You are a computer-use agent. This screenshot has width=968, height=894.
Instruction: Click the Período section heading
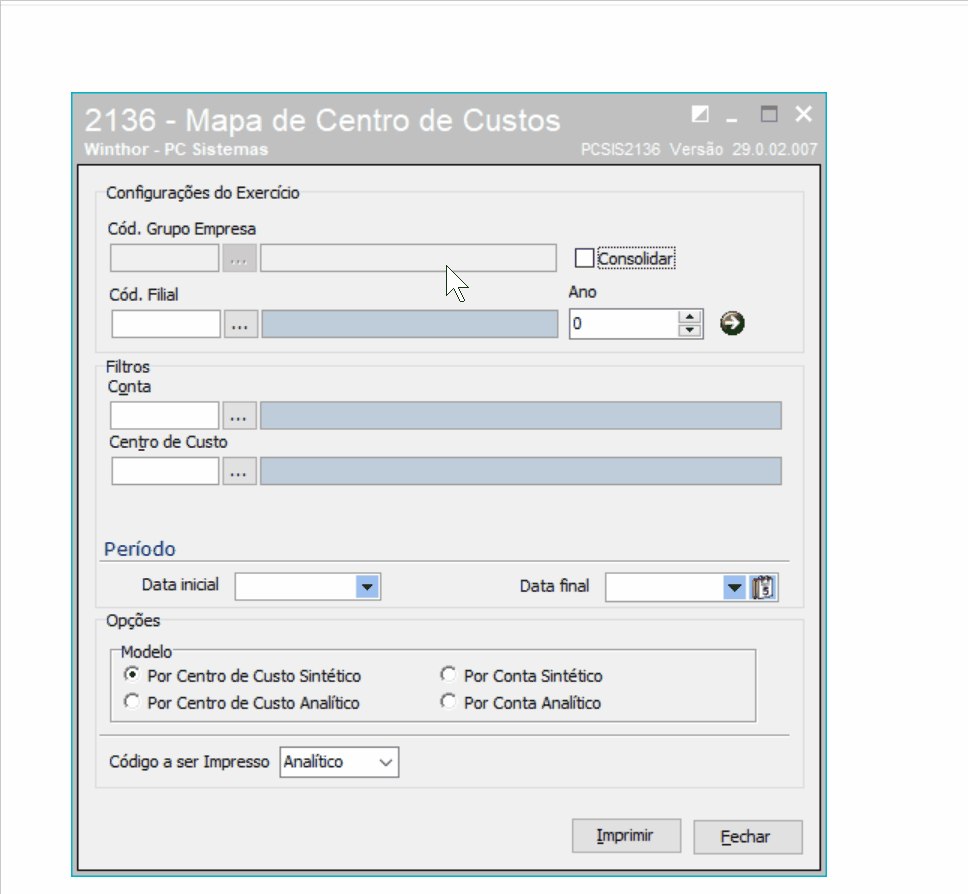(x=140, y=549)
